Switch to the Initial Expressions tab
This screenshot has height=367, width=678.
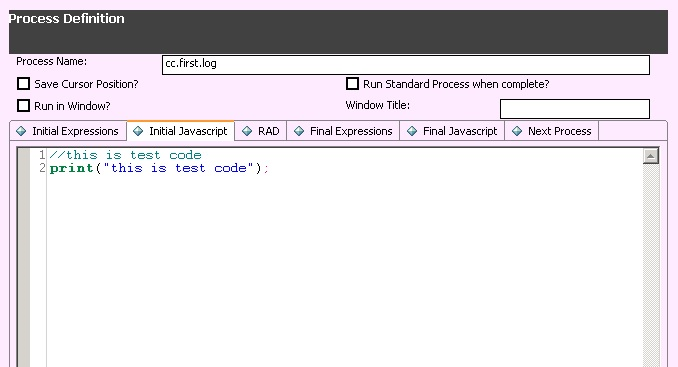click(68, 131)
